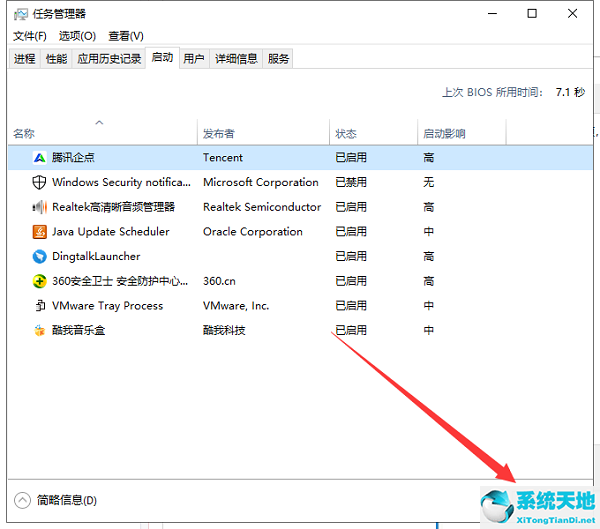The width and height of the screenshot is (600, 529).
Task: Click the 酷我科技 publisher cell
Action: 224,330
